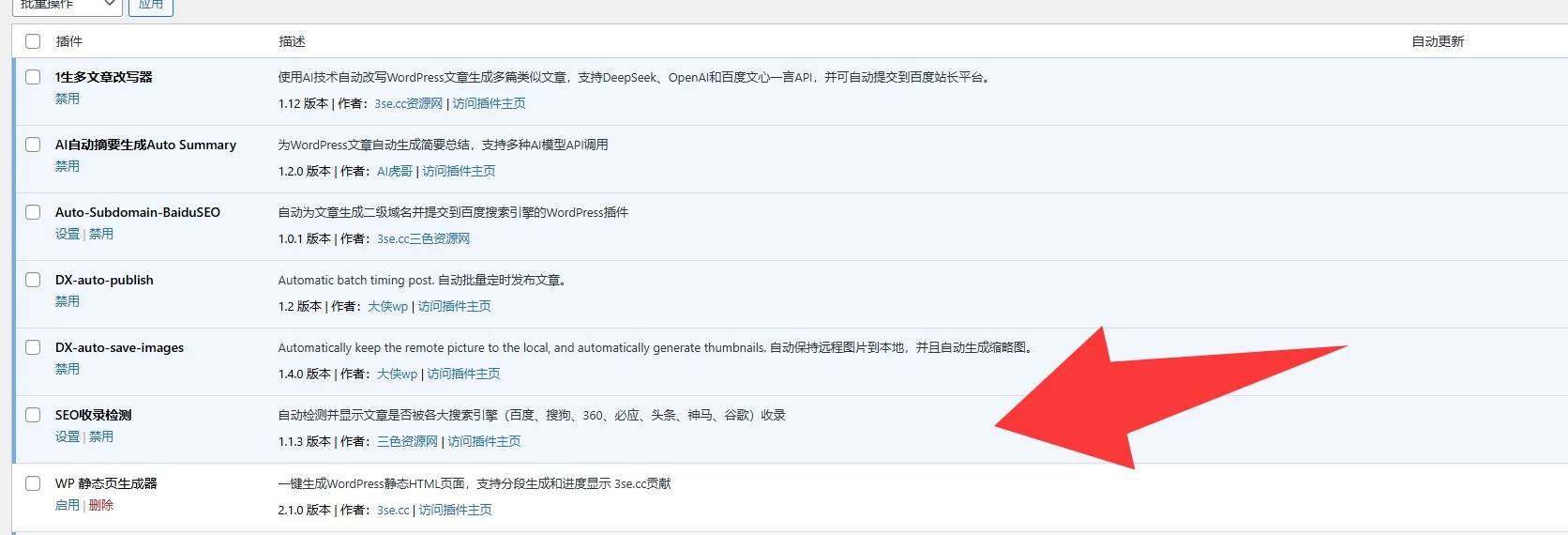The image size is (1568, 535).
Task: Click the 三色资源网 author link
Action: pos(407,441)
